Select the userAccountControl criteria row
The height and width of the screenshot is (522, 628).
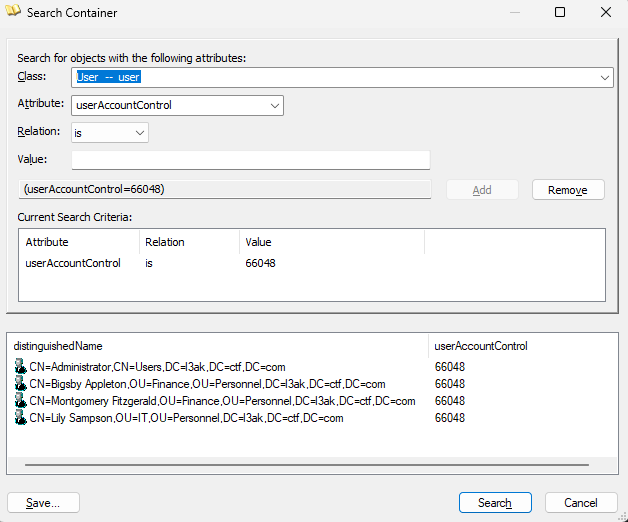[73, 264]
